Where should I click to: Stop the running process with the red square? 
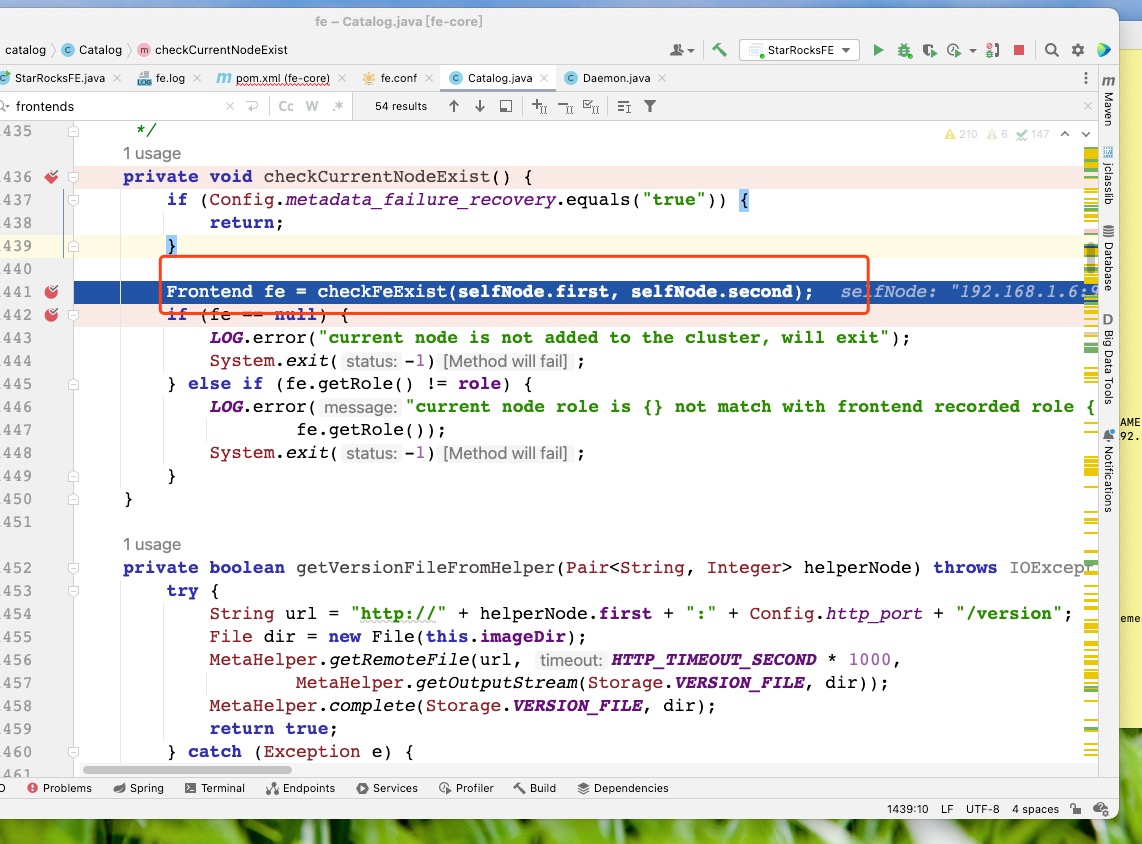[x=1019, y=50]
